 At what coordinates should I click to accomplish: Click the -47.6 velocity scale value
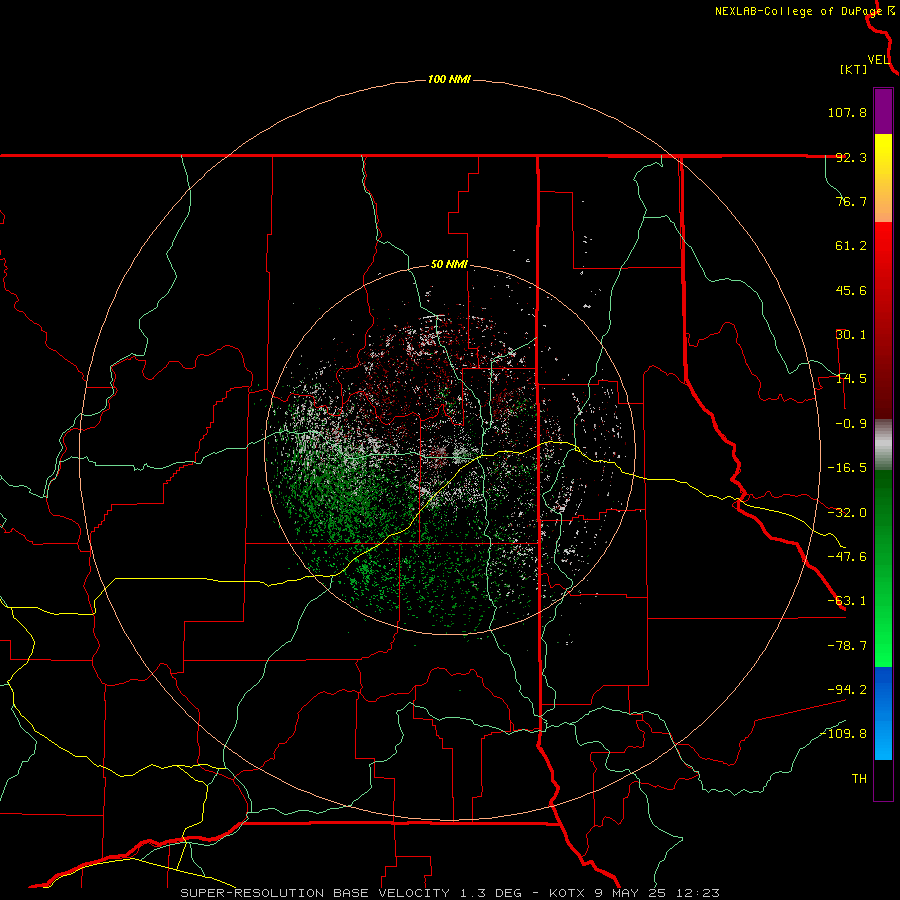pos(847,557)
